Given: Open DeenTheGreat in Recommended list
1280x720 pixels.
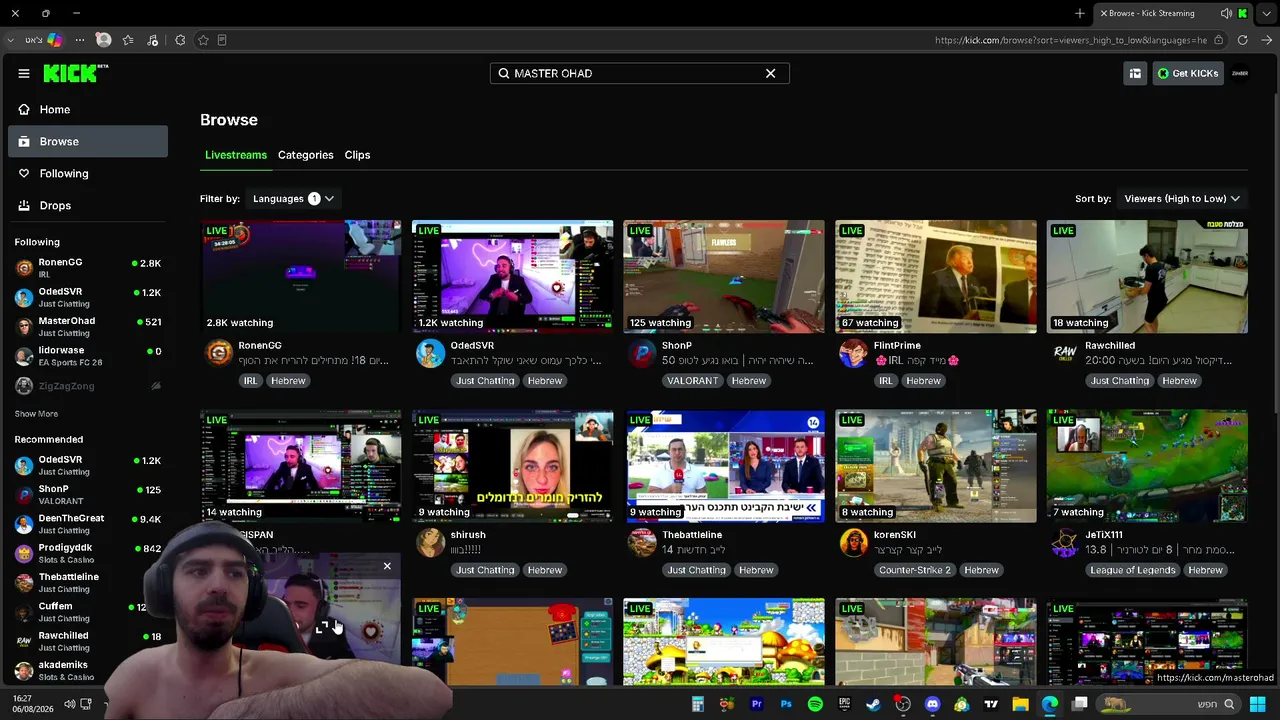Looking at the screenshot, I should point(88,524).
